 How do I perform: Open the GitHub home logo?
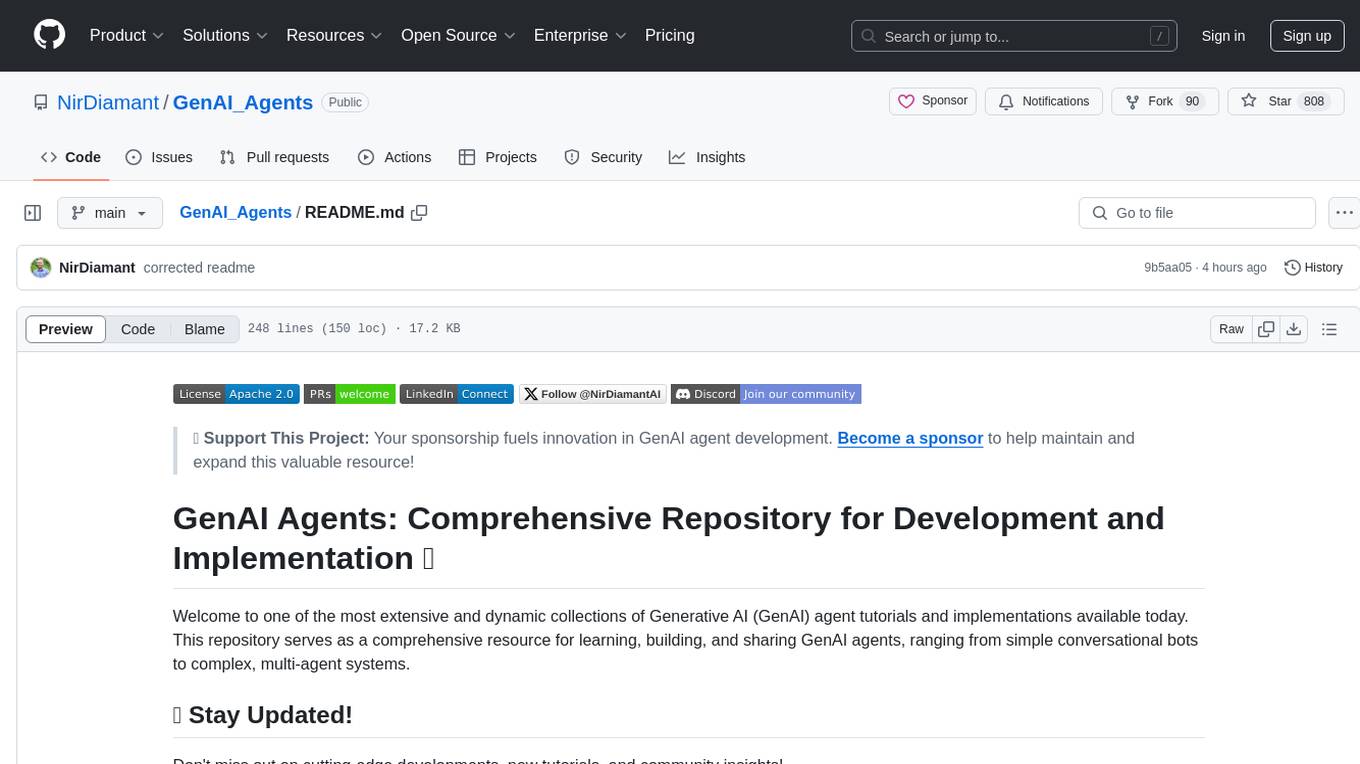pos(49,35)
